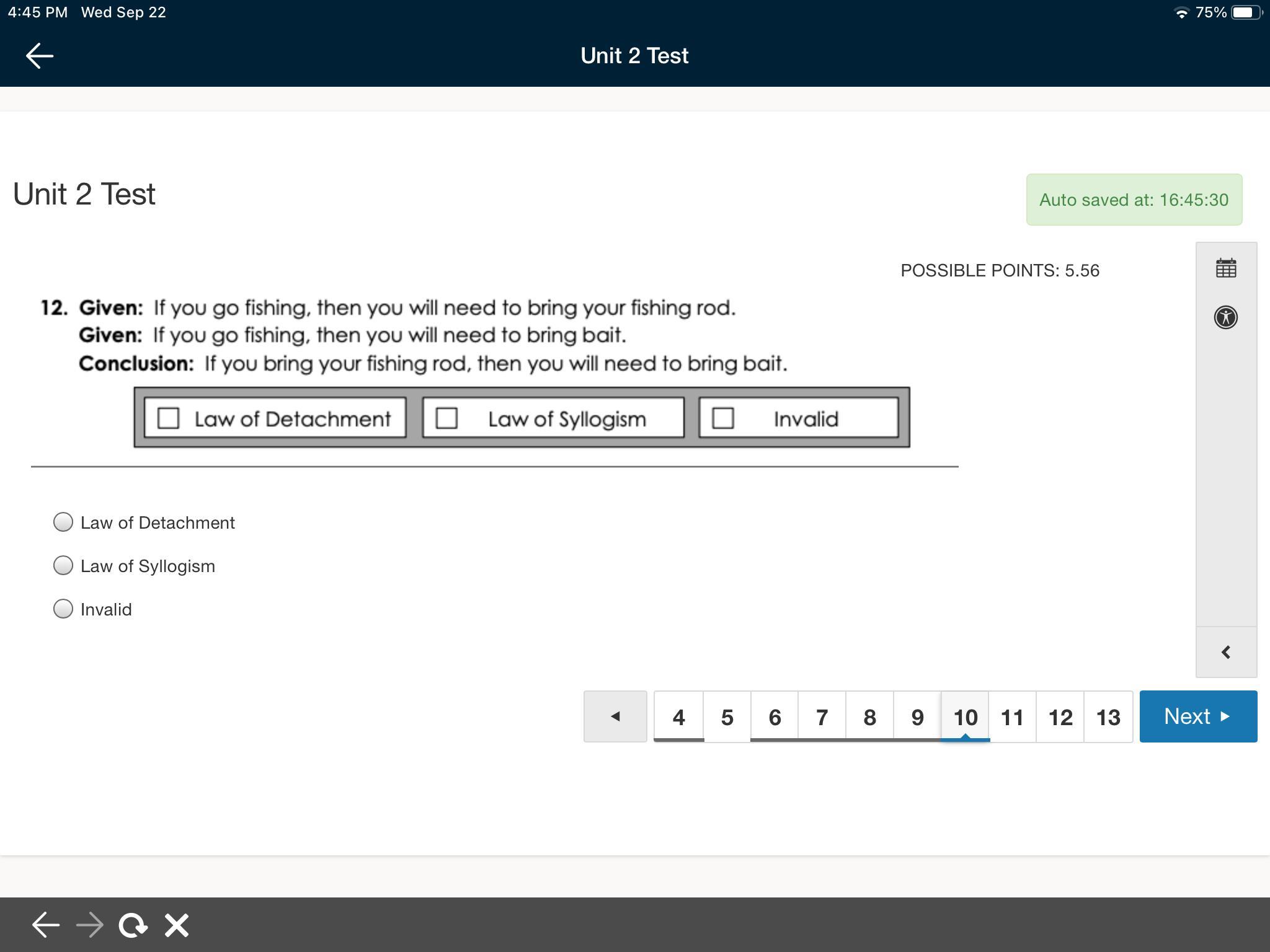Tap the battery indicator in status bar
The height and width of the screenshot is (952, 1270).
click(x=1246, y=12)
